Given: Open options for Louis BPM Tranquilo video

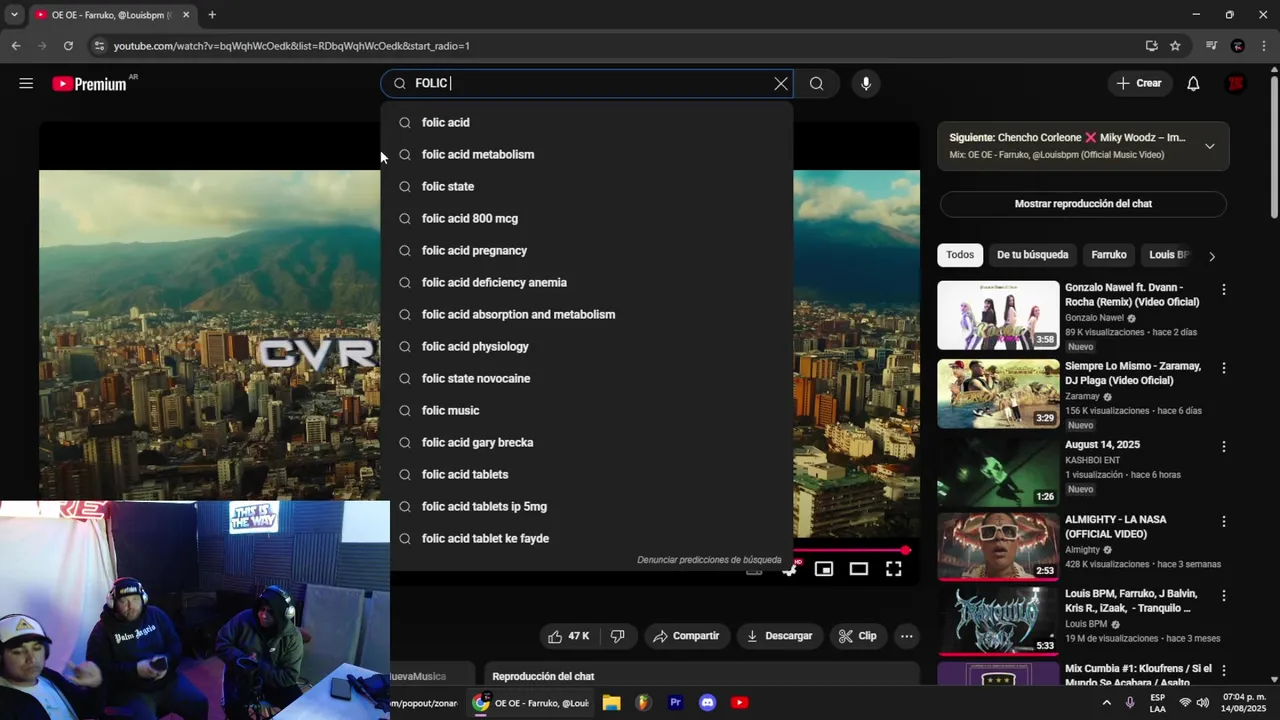Looking at the screenshot, I should coord(1223,596).
